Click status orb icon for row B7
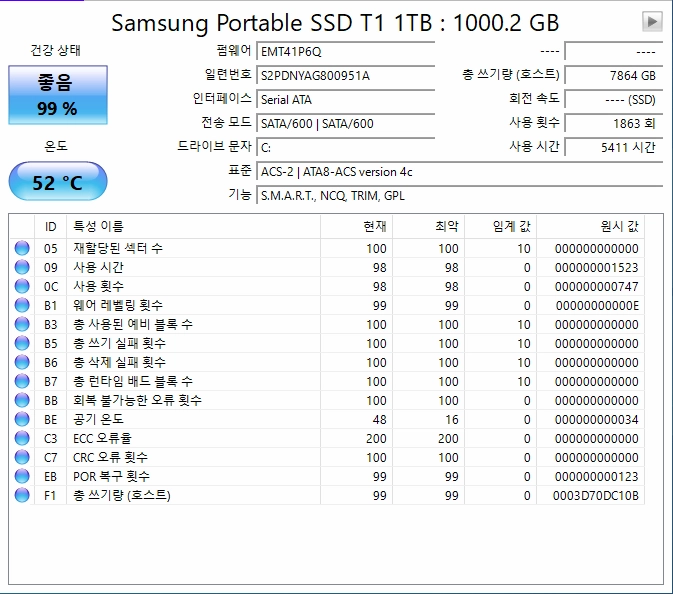Screen dimensions: 673x594 click(22, 381)
